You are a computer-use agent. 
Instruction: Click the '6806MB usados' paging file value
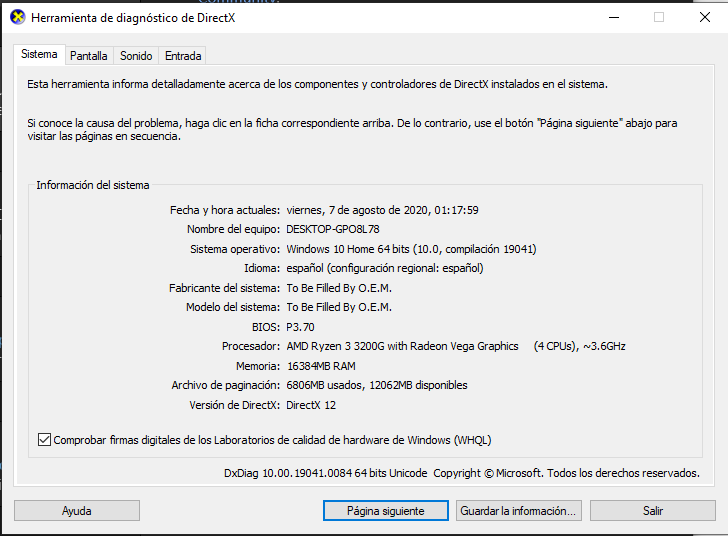(377, 385)
